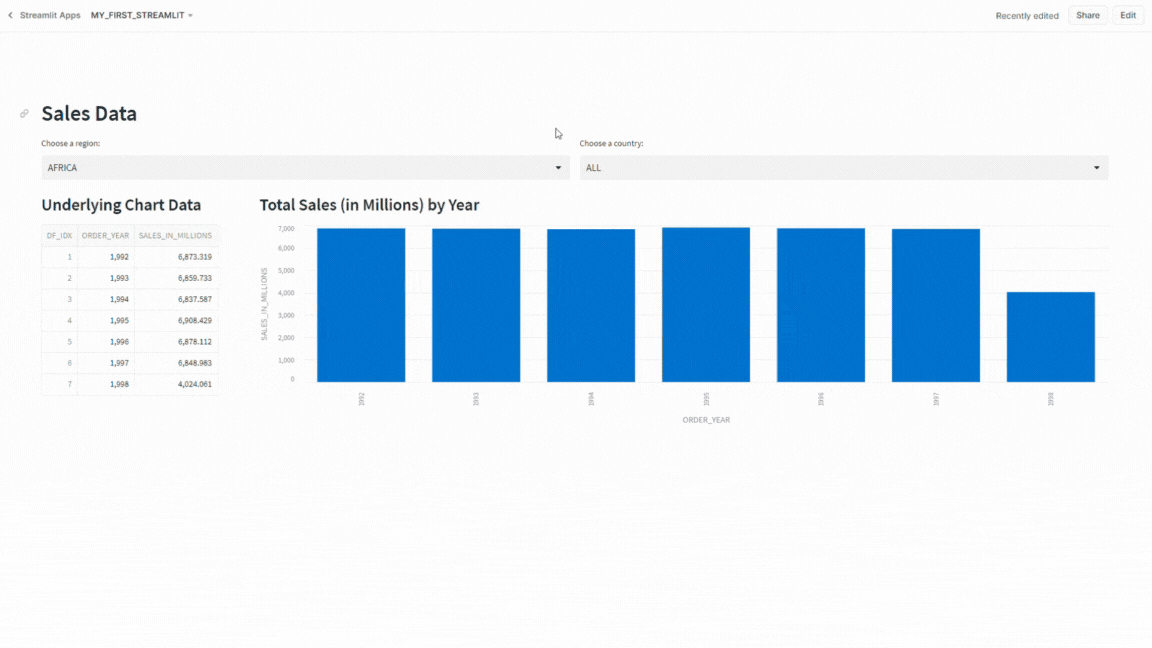Open the MY_FIRST_STREAMLIT app name dropdown
The height and width of the screenshot is (648, 1152).
[x=142, y=16]
